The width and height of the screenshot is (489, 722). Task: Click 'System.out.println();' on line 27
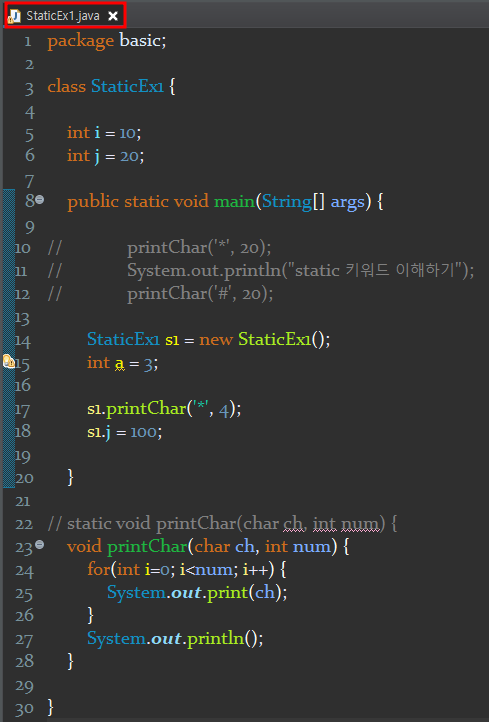[x=175, y=638]
